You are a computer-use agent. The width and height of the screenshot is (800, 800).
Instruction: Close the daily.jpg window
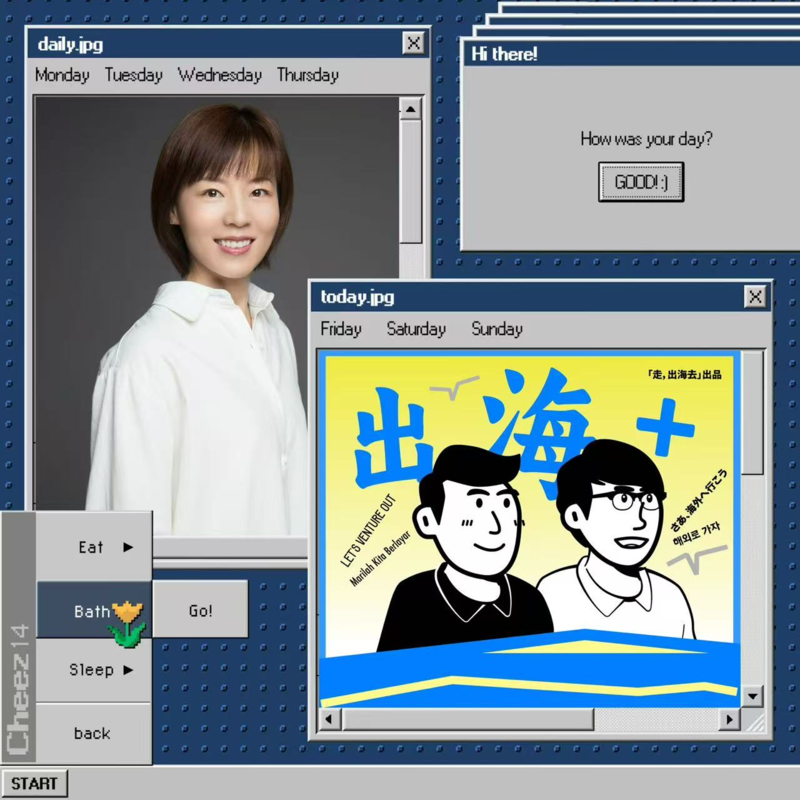point(413,43)
